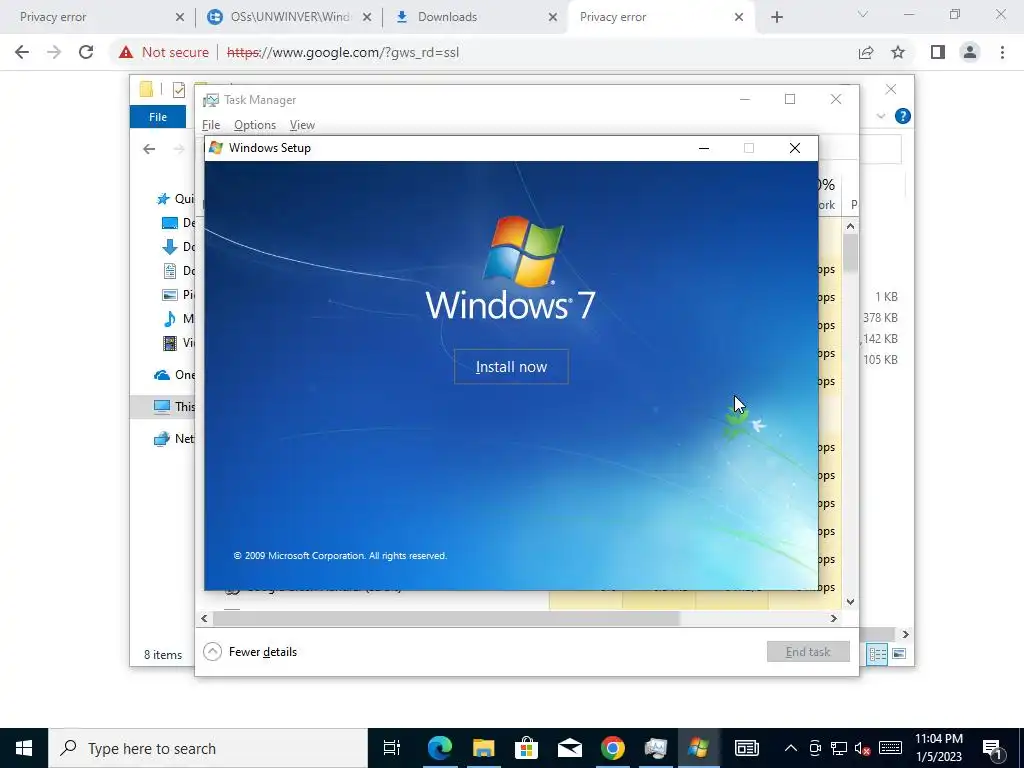The image size is (1024, 768).
Task: Select Music in File Explorer sidebar
Action: [x=178, y=319]
